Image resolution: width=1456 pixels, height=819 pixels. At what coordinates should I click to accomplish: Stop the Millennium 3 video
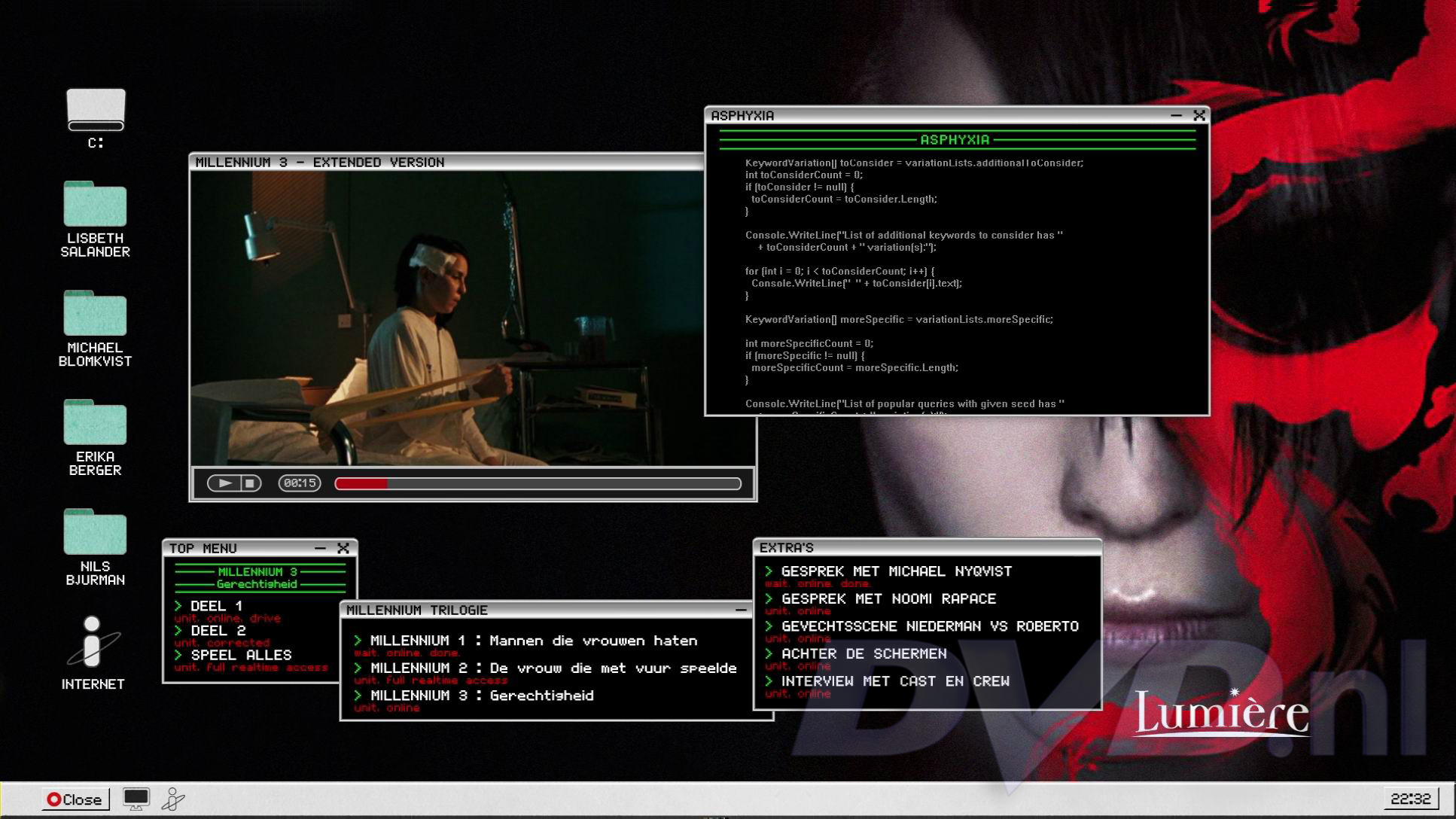coord(250,483)
